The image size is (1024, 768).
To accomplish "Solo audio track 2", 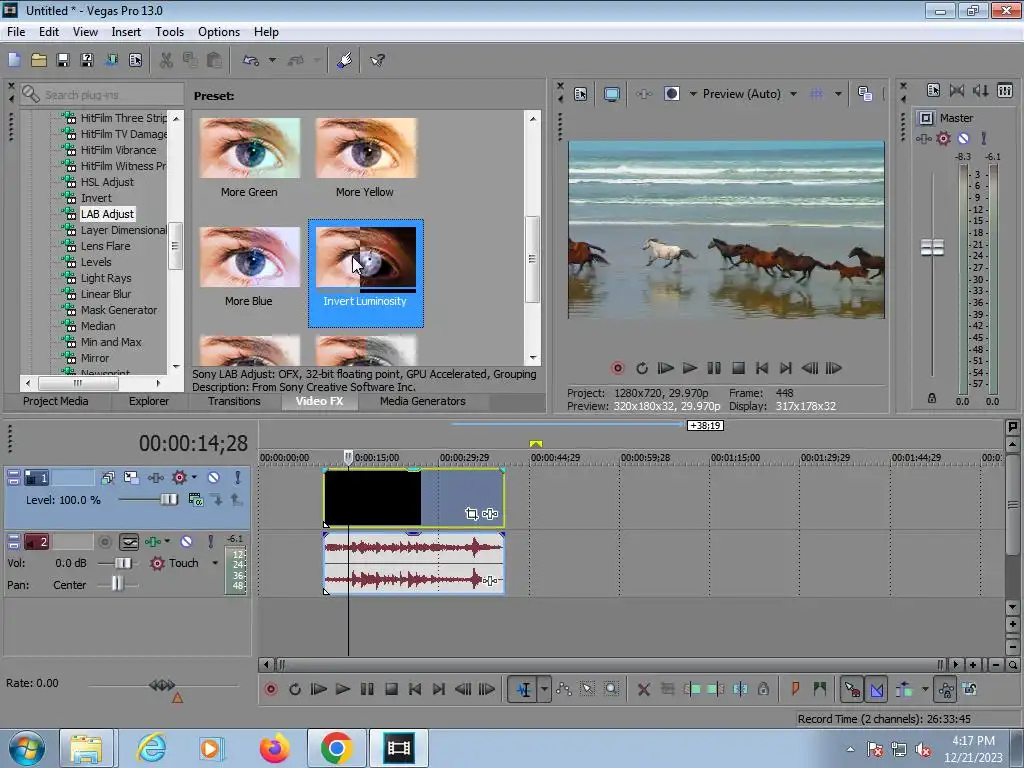I will (210, 541).
